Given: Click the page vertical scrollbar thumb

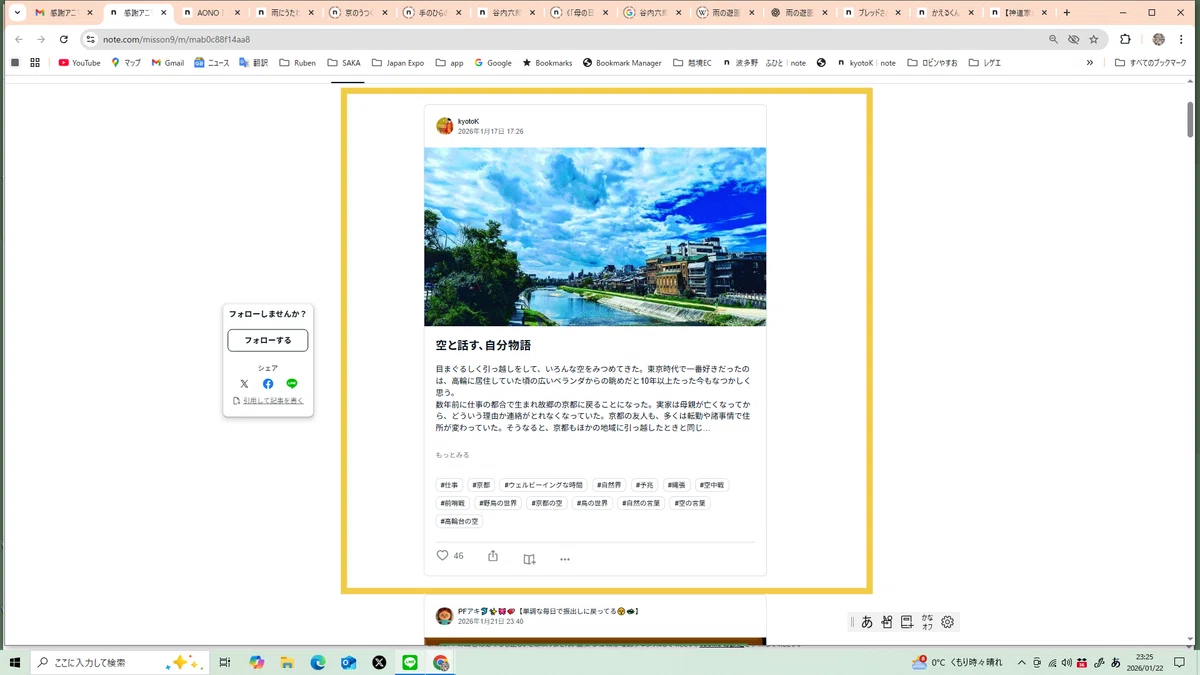Looking at the screenshot, I should click(x=1190, y=118).
